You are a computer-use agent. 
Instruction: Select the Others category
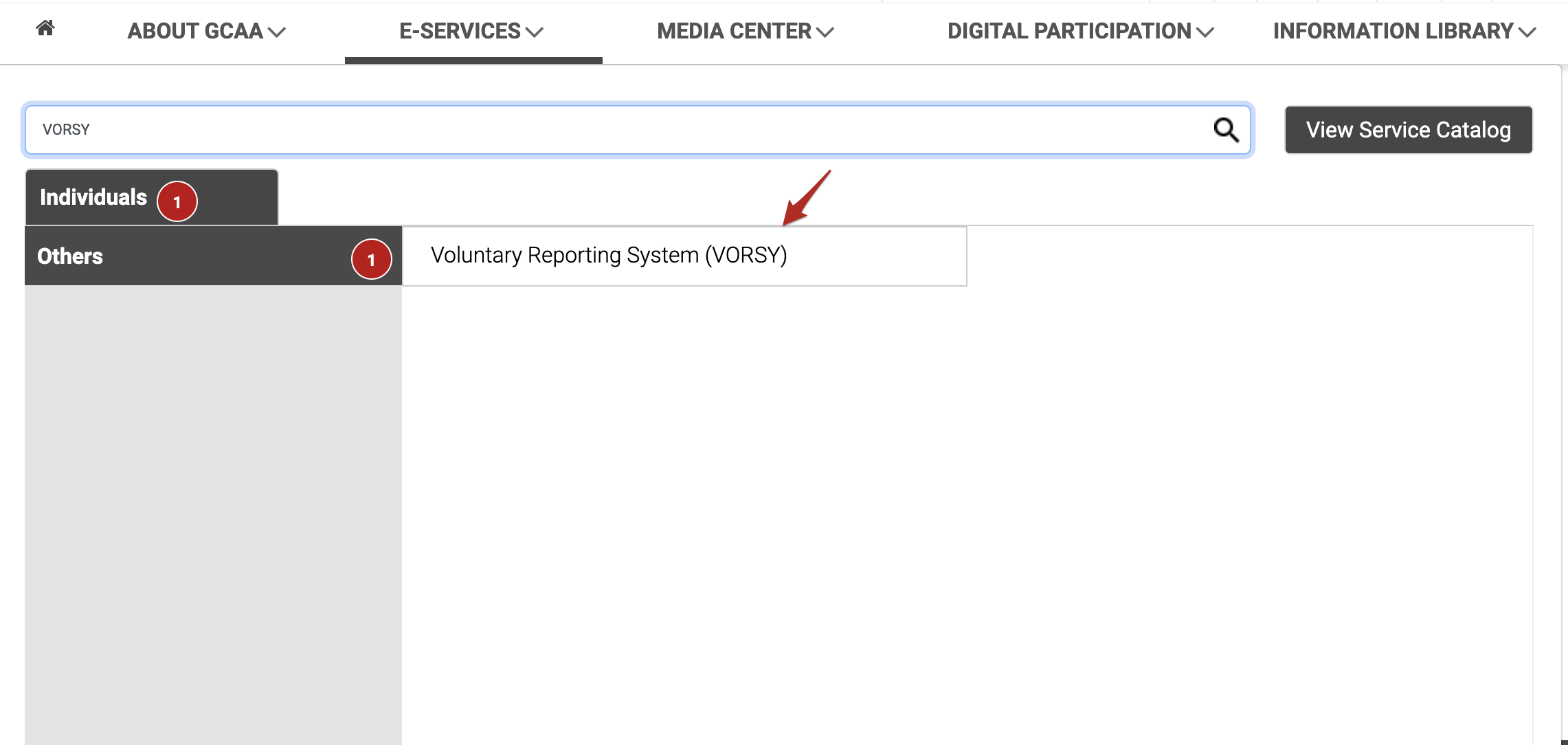pos(213,256)
